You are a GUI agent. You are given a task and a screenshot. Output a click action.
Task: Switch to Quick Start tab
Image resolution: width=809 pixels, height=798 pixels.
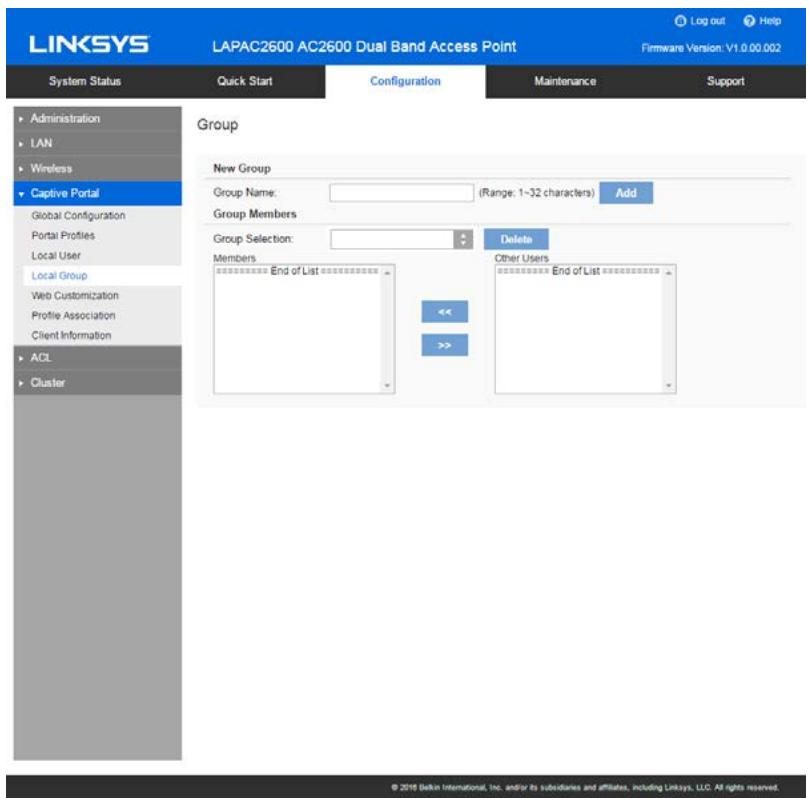point(245,82)
